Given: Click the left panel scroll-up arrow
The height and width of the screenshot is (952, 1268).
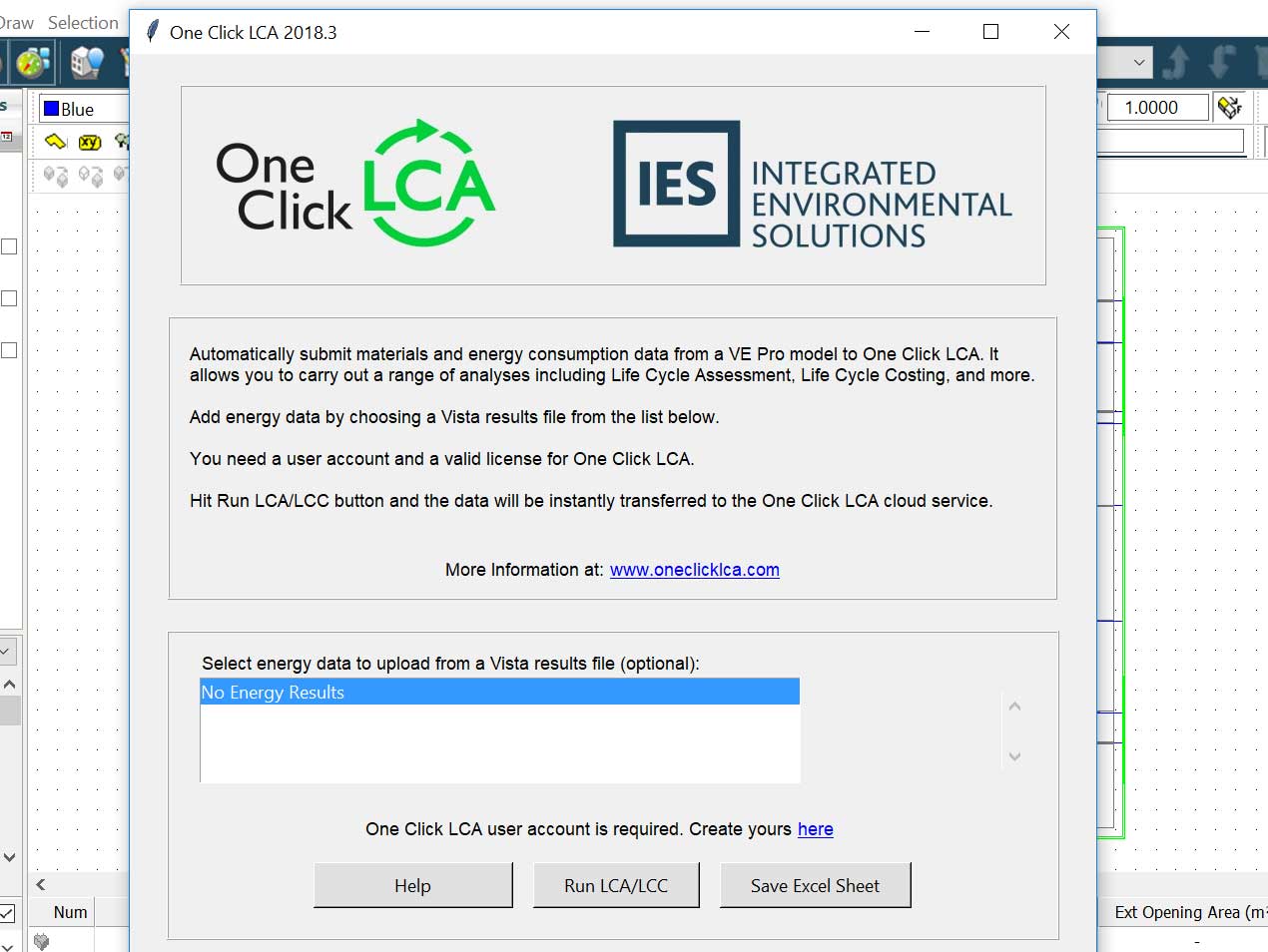Looking at the screenshot, I should click(x=9, y=685).
